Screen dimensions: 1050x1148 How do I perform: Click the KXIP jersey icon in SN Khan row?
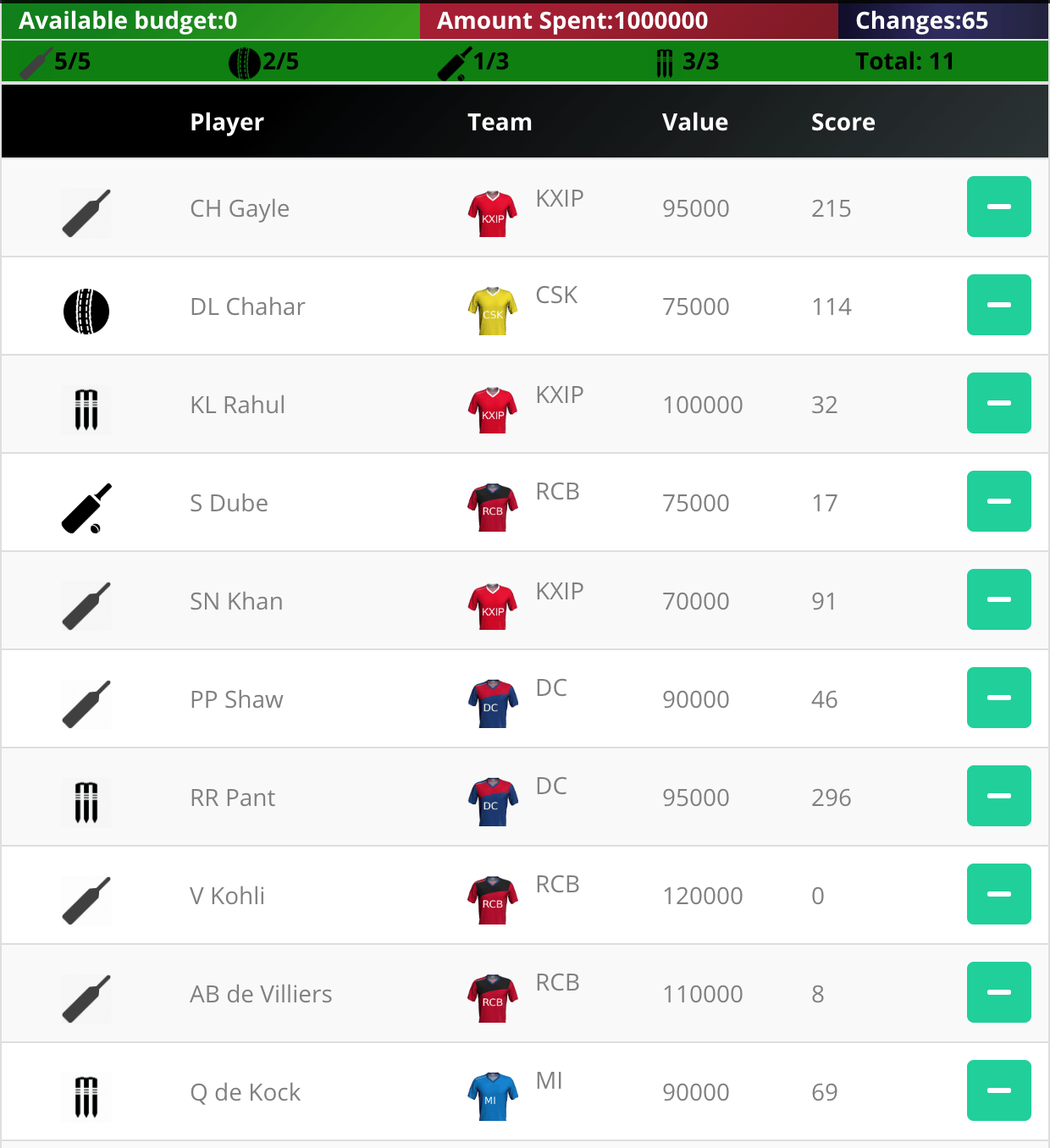click(493, 606)
